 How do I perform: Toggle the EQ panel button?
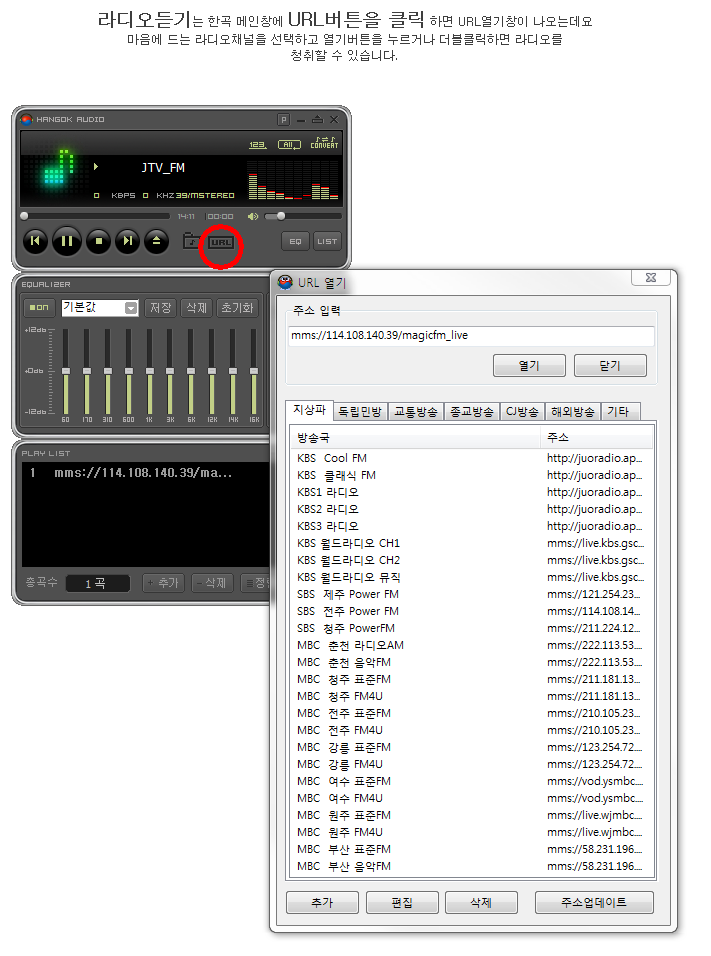295,241
